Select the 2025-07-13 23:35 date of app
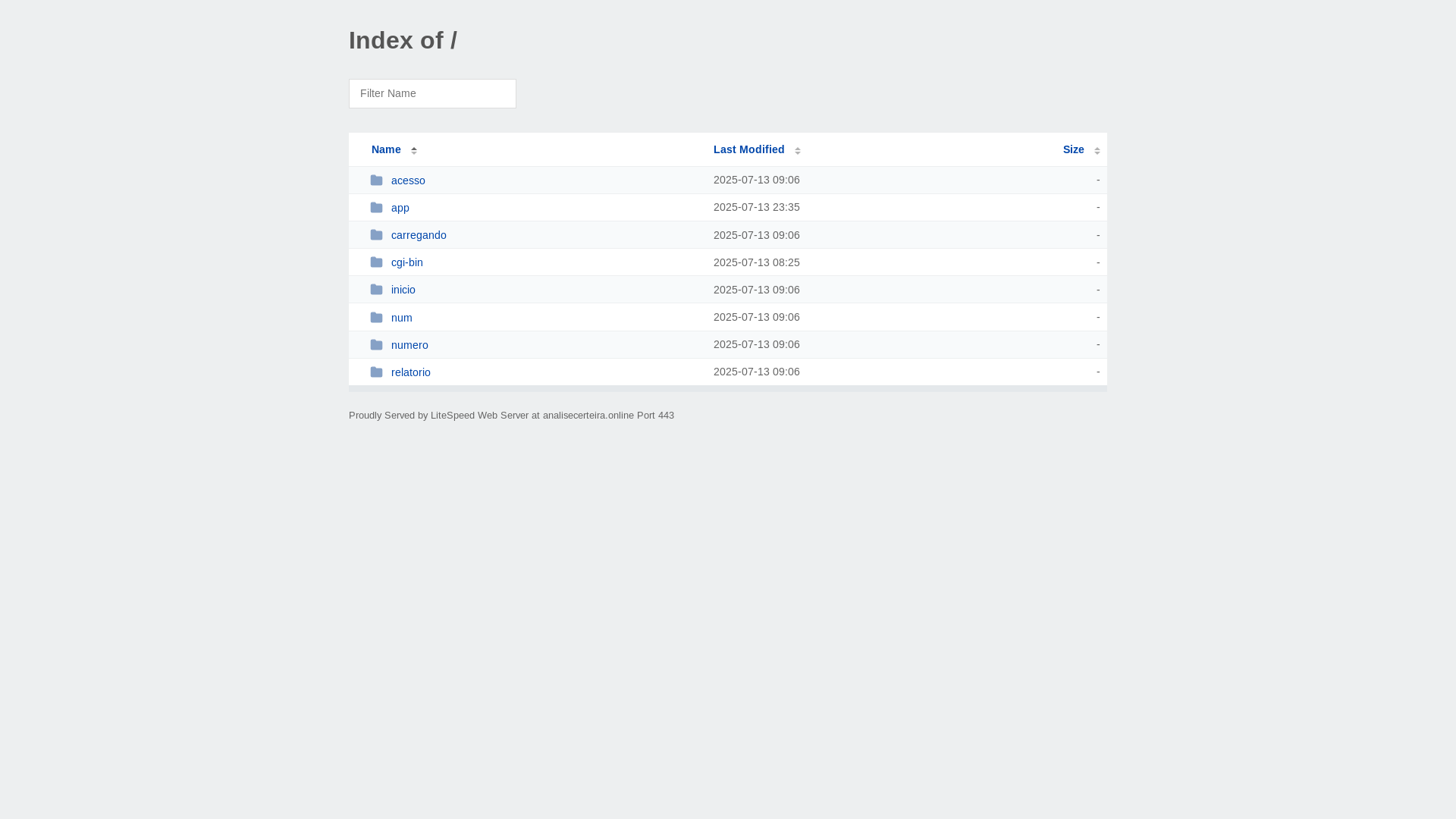Viewport: 1456px width, 819px height. (757, 207)
